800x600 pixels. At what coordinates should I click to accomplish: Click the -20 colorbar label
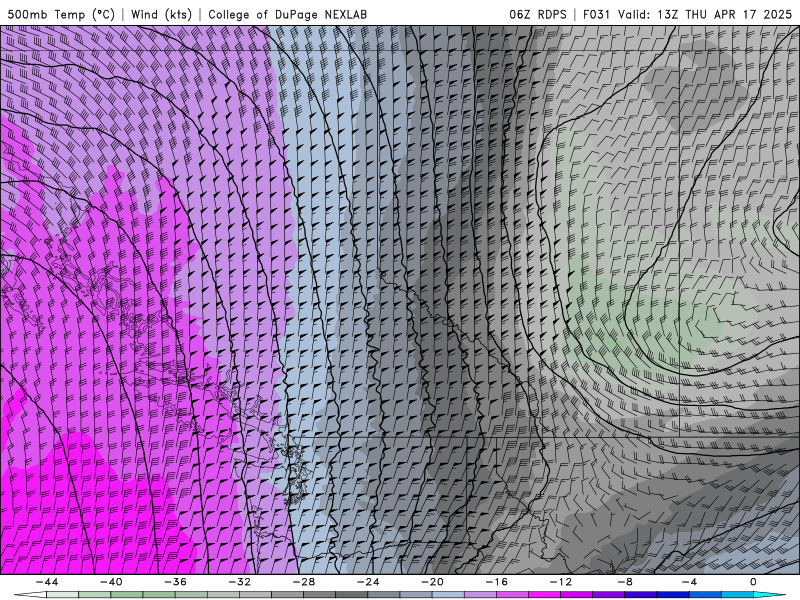(x=432, y=582)
